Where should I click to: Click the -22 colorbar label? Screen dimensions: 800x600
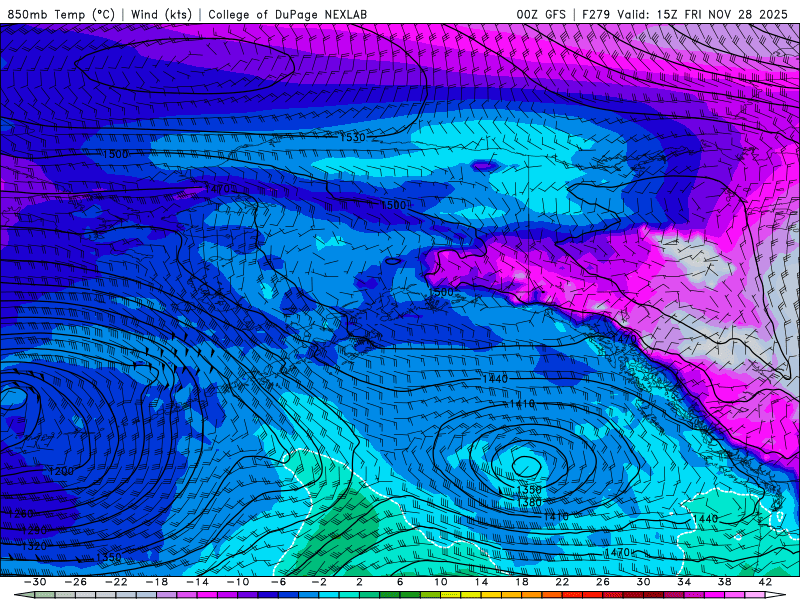(116, 582)
